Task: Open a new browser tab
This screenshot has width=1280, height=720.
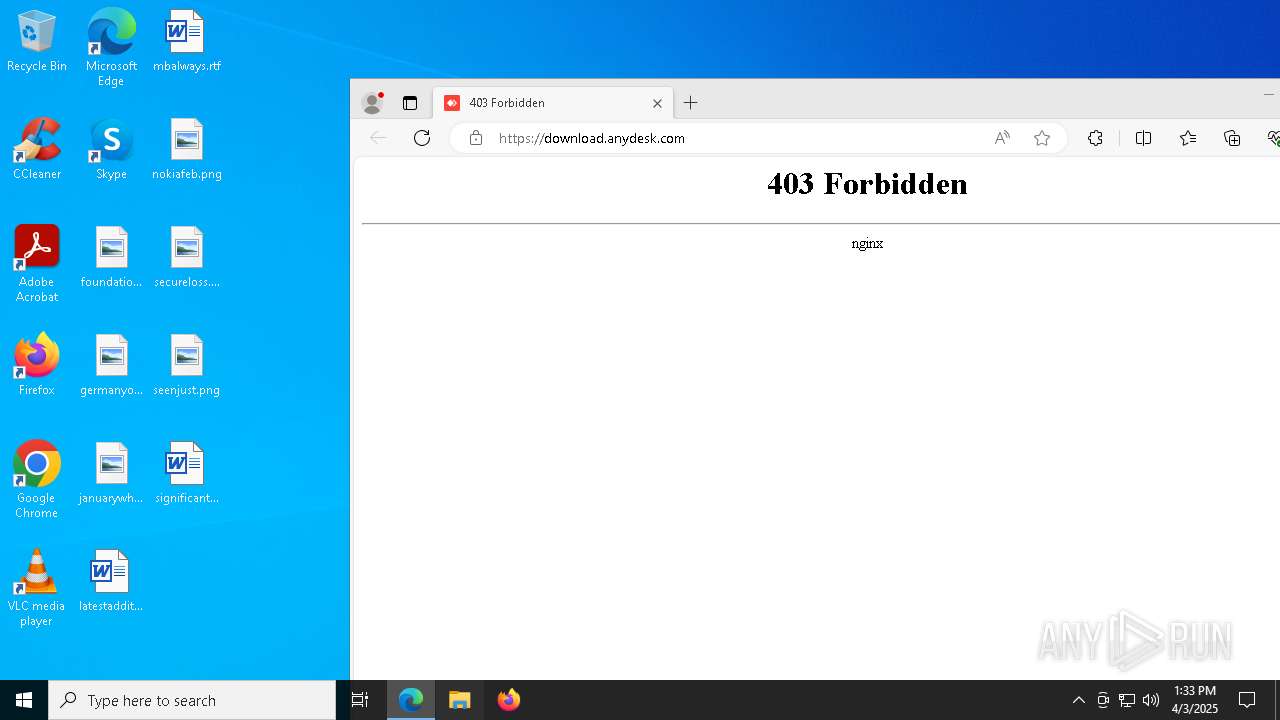Action: point(691,103)
